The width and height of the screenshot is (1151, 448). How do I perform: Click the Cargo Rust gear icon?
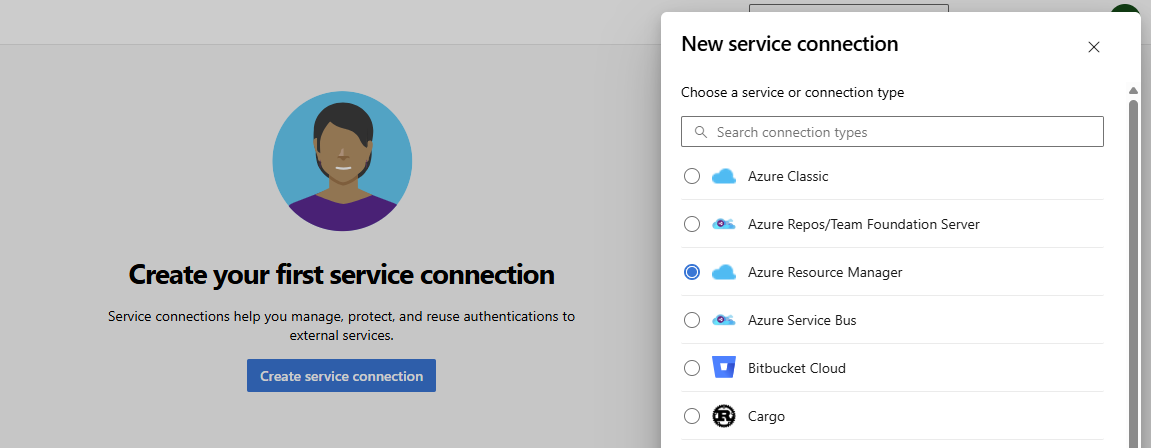pyautogui.click(x=724, y=416)
